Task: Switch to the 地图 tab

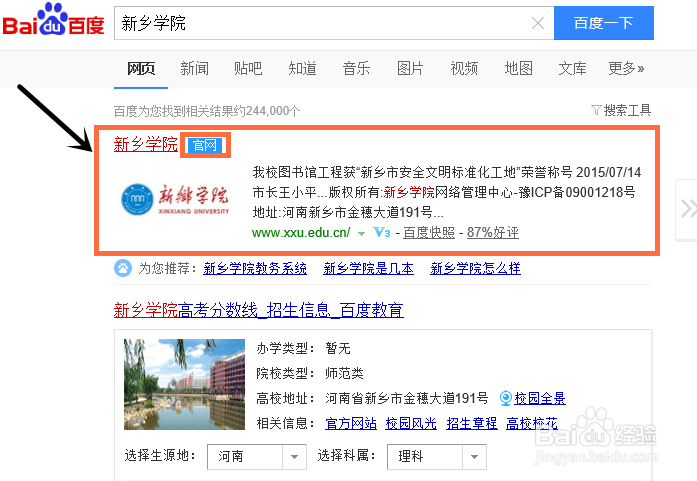Action: coord(518,68)
